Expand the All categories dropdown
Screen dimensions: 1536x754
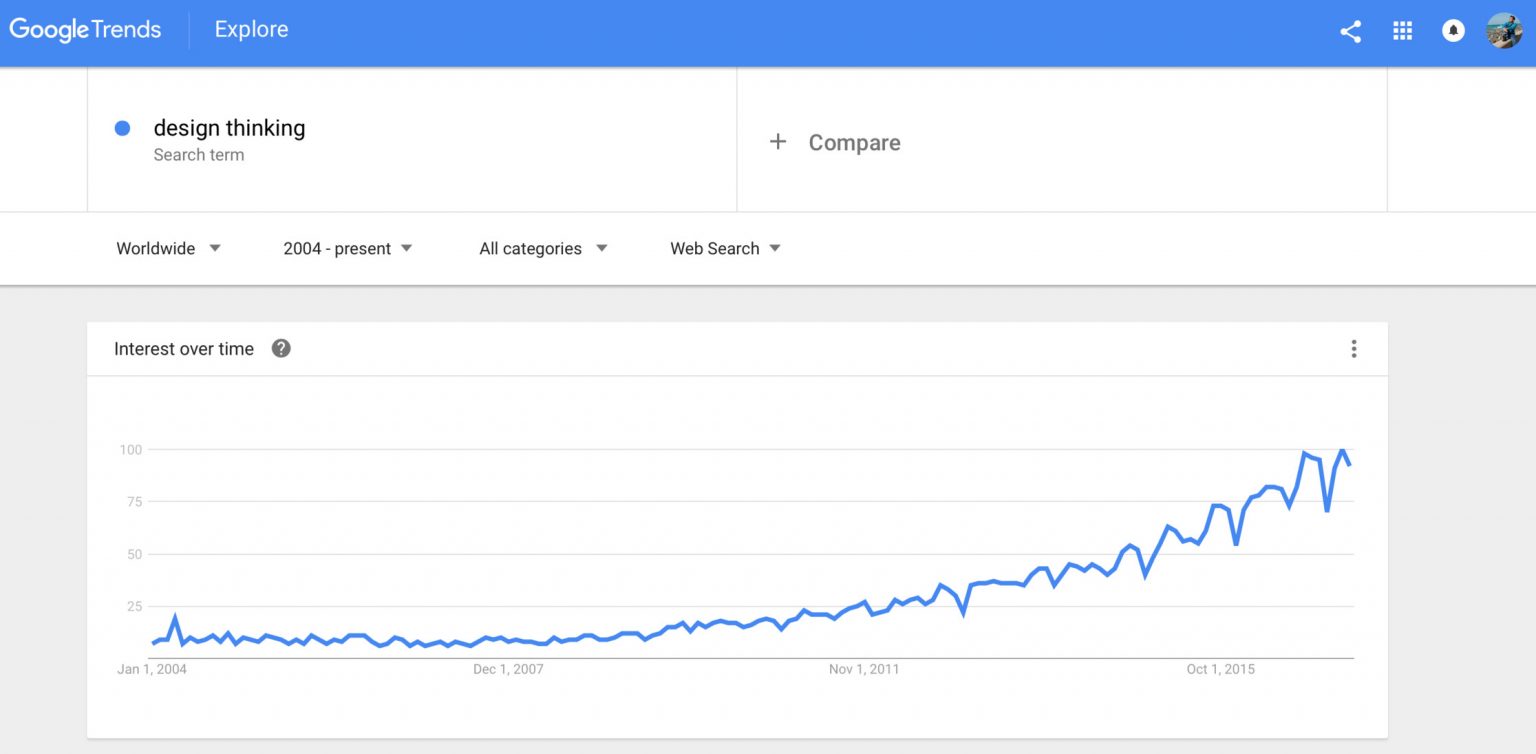coord(543,248)
